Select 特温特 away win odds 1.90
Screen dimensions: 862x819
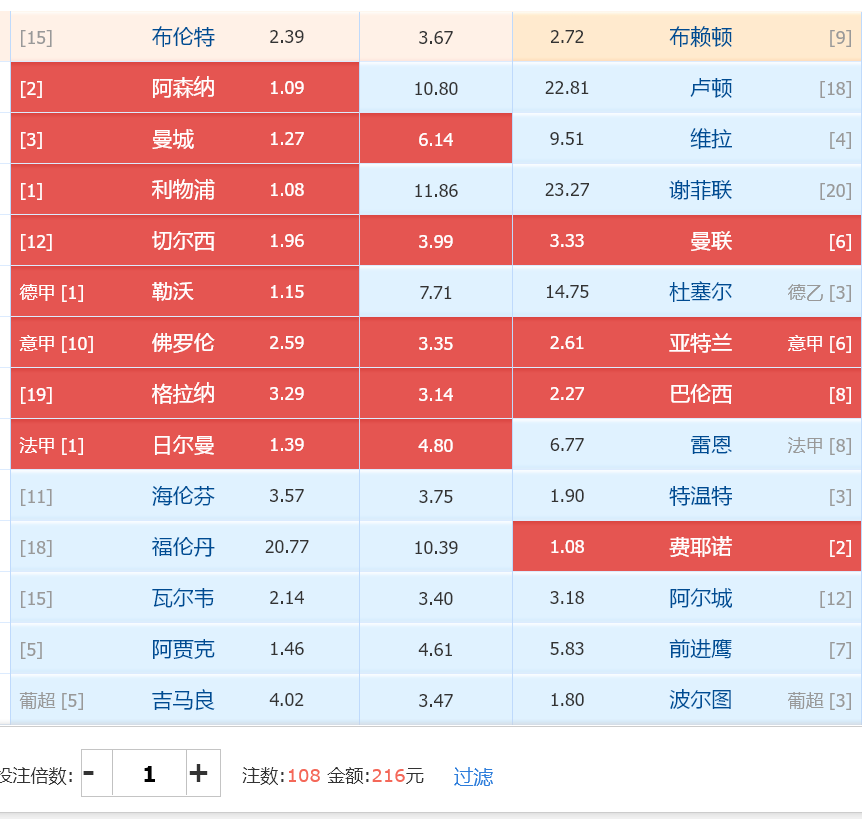pos(687,496)
